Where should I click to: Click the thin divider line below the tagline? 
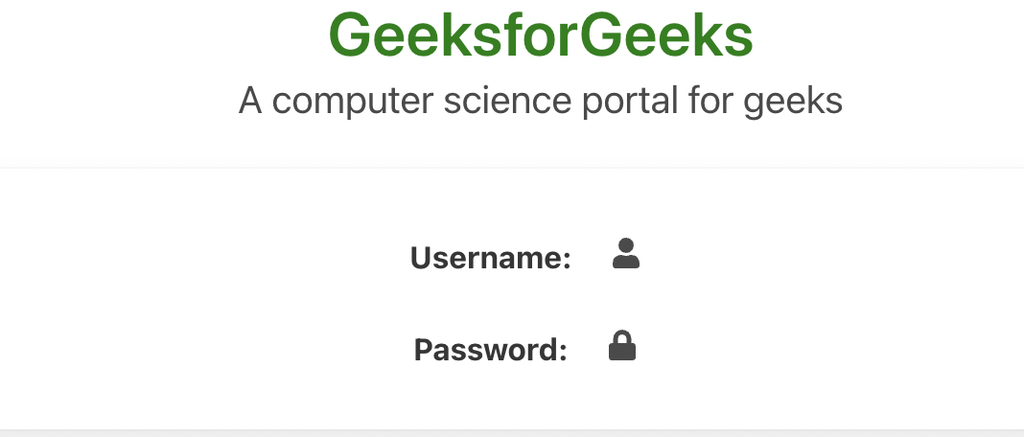click(x=512, y=168)
